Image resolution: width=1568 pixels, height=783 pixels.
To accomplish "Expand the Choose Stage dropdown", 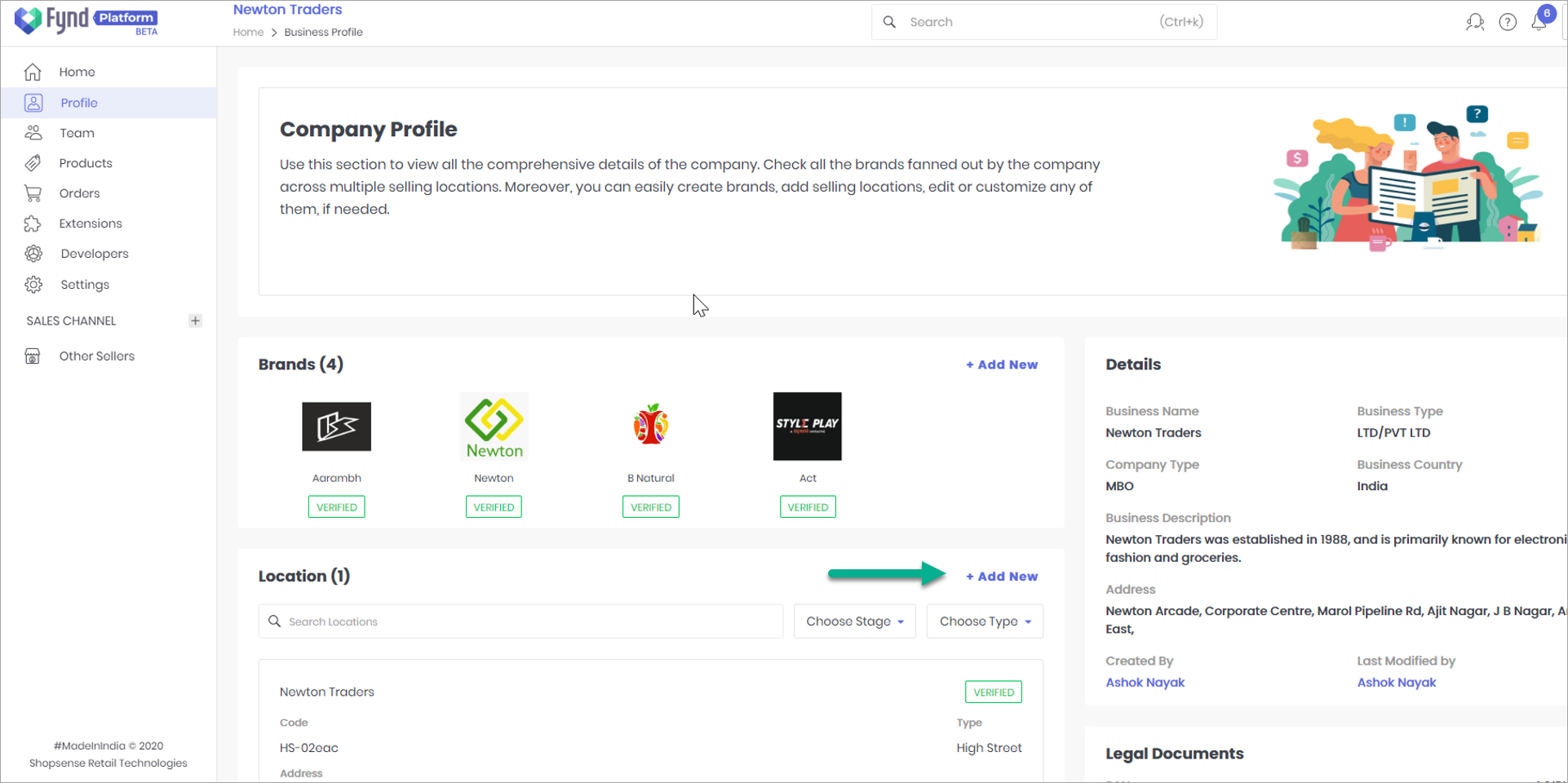I will 855,622.
